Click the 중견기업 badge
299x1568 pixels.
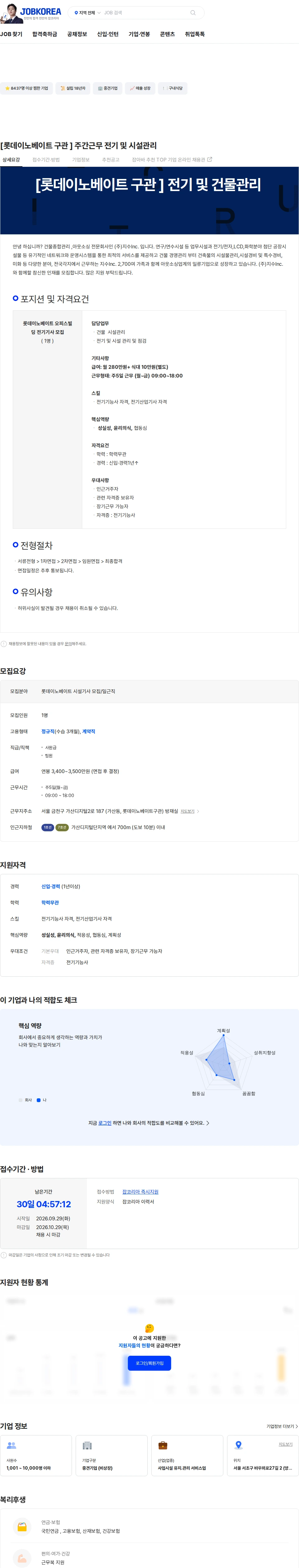point(107,88)
